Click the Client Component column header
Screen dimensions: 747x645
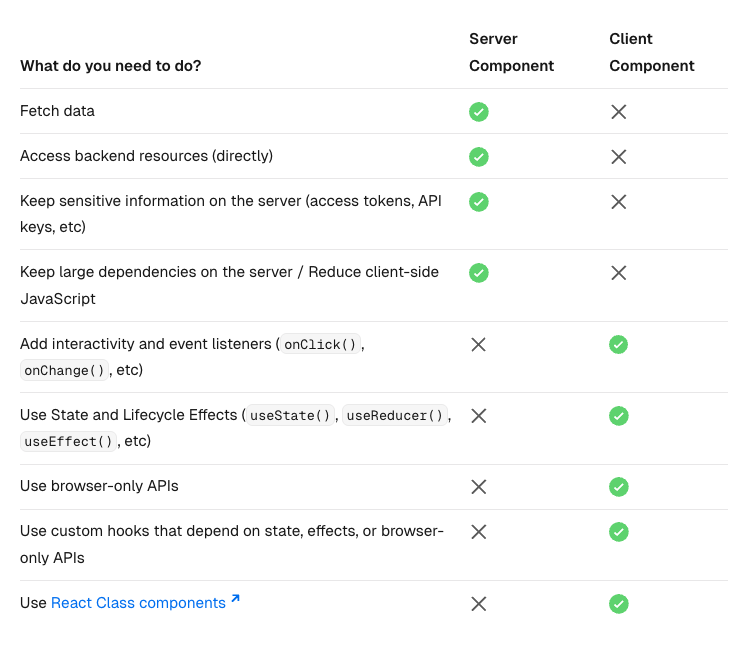[x=652, y=52]
